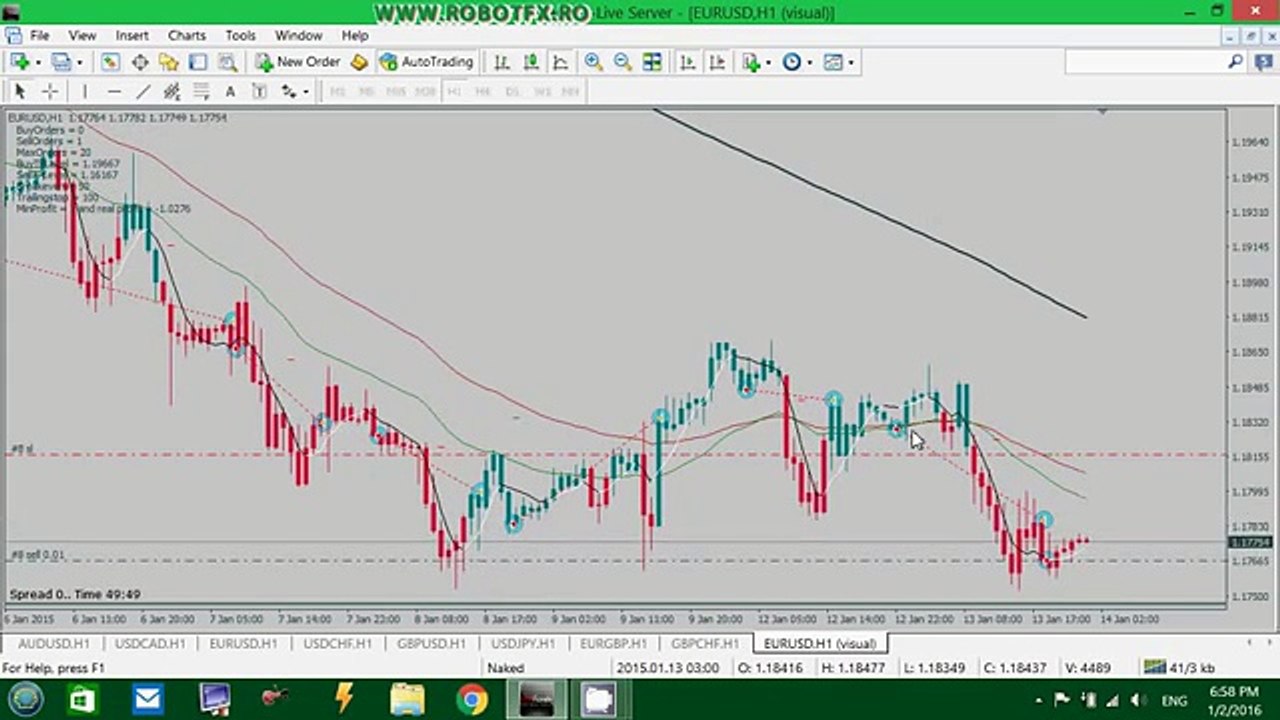Screen dimensions: 1280x720
Task: Switch chart to Line Chart
Action: click(x=560, y=62)
